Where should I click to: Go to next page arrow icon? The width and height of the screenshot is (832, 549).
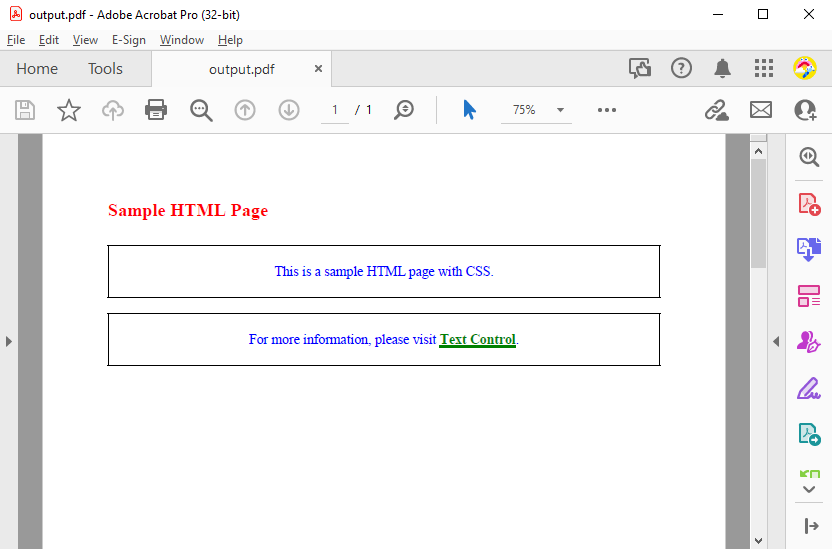pyautogui.click(x=289, y=110)
